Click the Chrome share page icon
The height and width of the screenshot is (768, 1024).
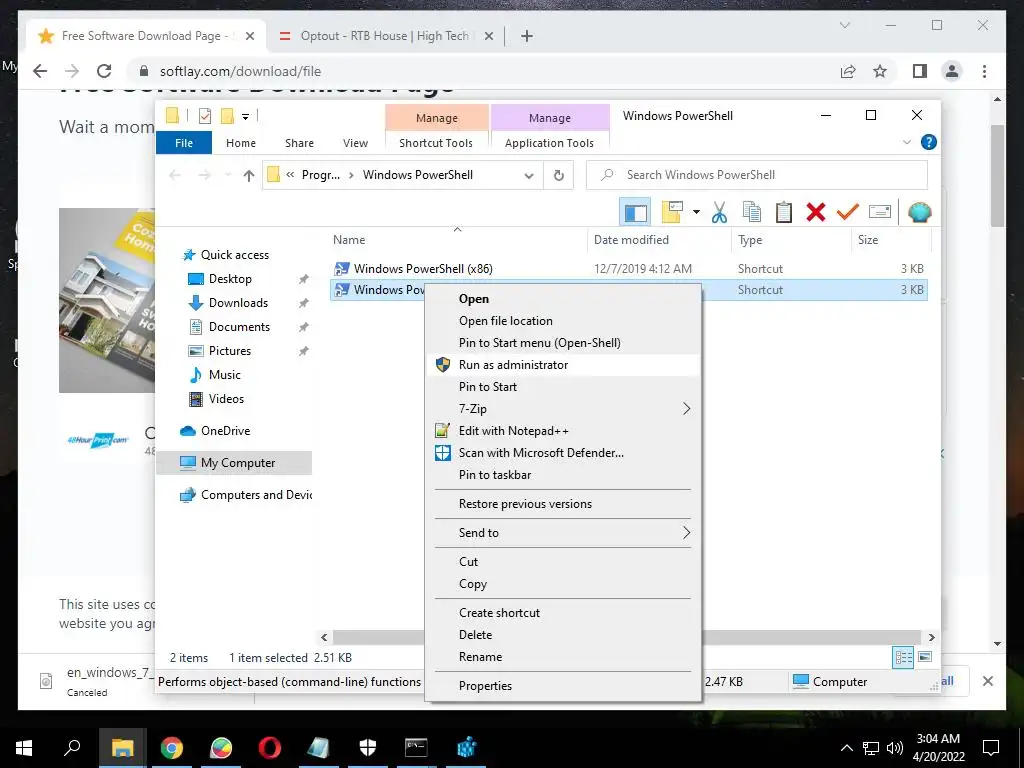848,71
